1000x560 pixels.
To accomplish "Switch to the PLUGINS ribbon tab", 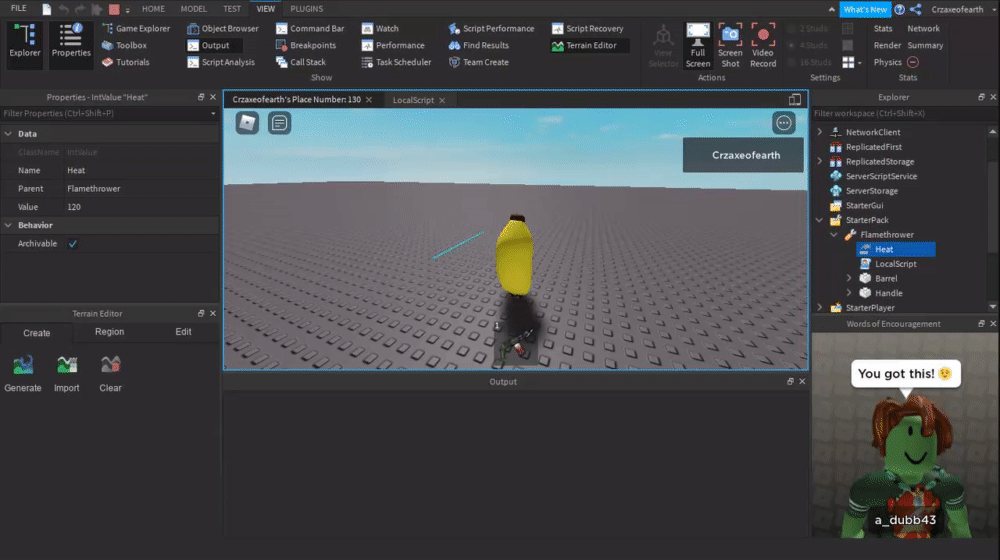I will click(x=307, y=9).
